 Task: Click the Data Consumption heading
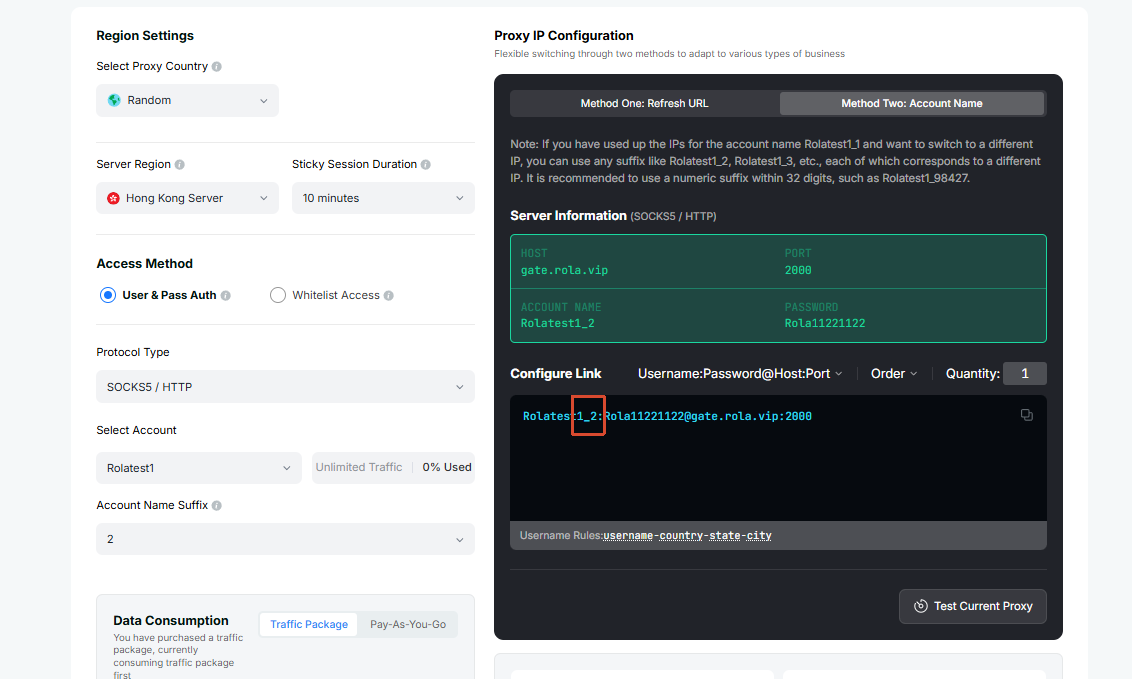tap(171, 621)
